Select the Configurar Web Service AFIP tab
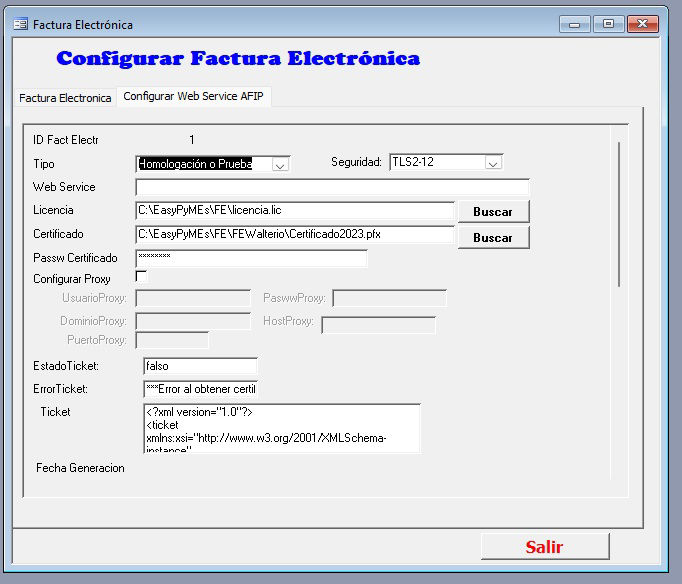682x584 pixels. coord(194,97)
